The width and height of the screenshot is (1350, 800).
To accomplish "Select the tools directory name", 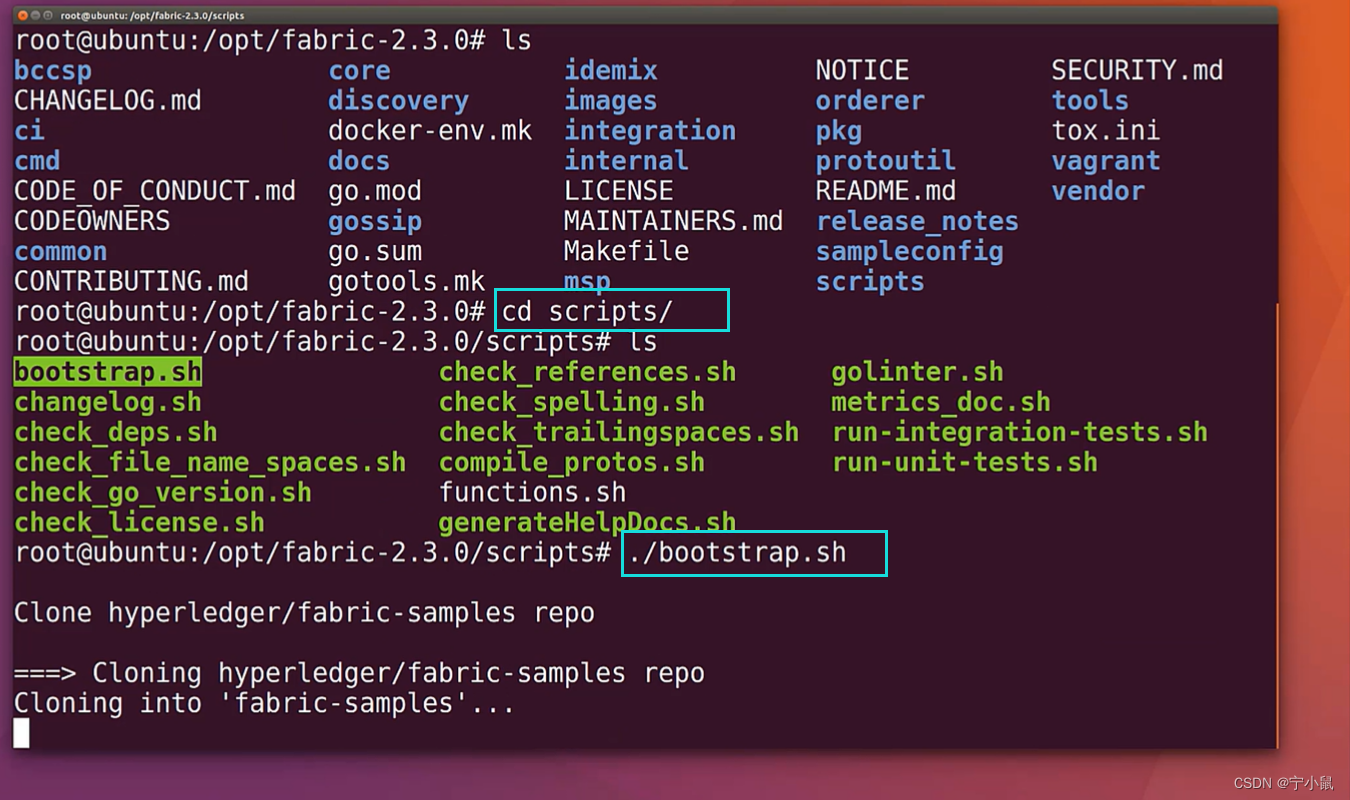I will pos(1090,101).
